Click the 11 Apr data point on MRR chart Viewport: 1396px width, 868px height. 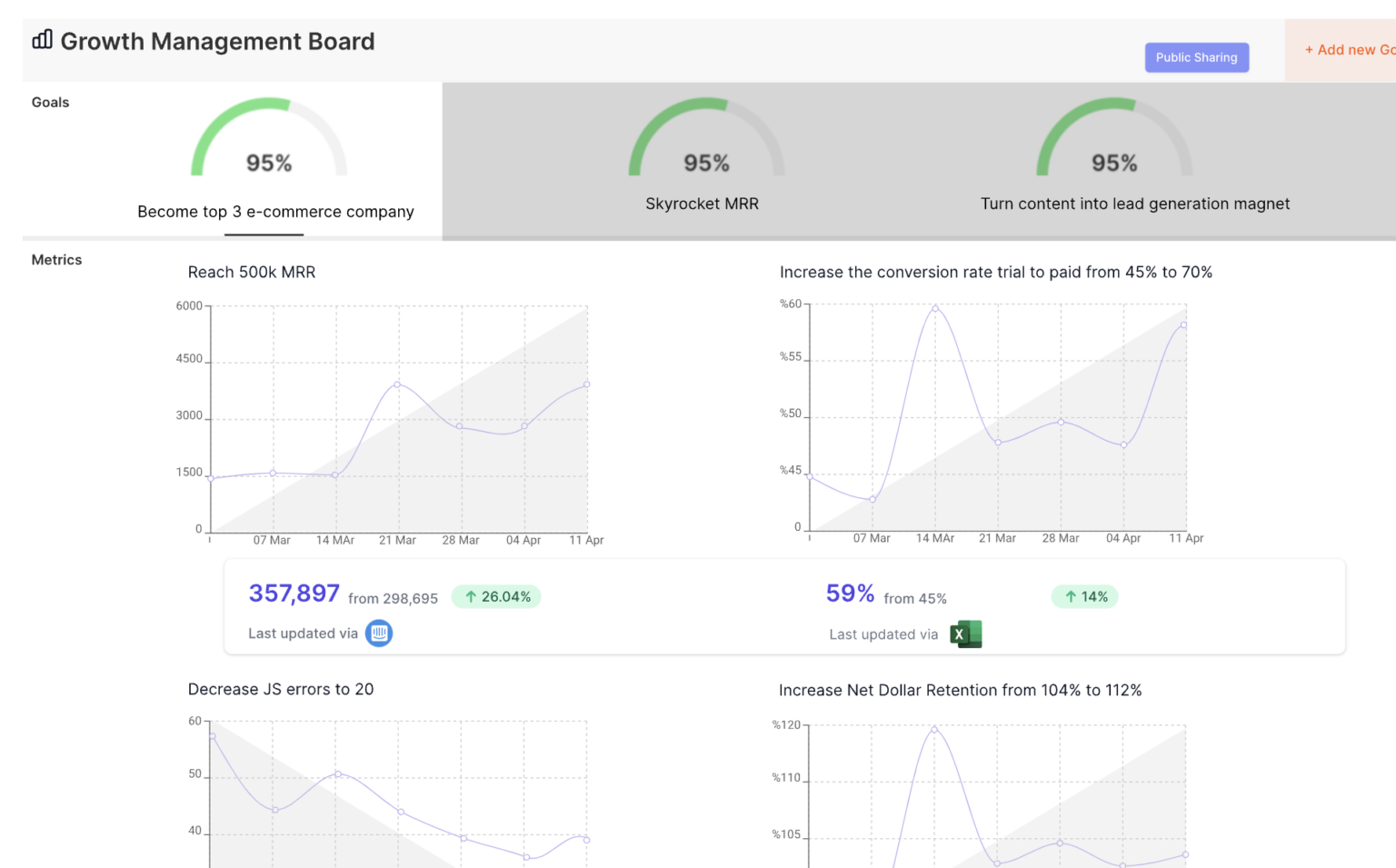click(x=587, y=384)
